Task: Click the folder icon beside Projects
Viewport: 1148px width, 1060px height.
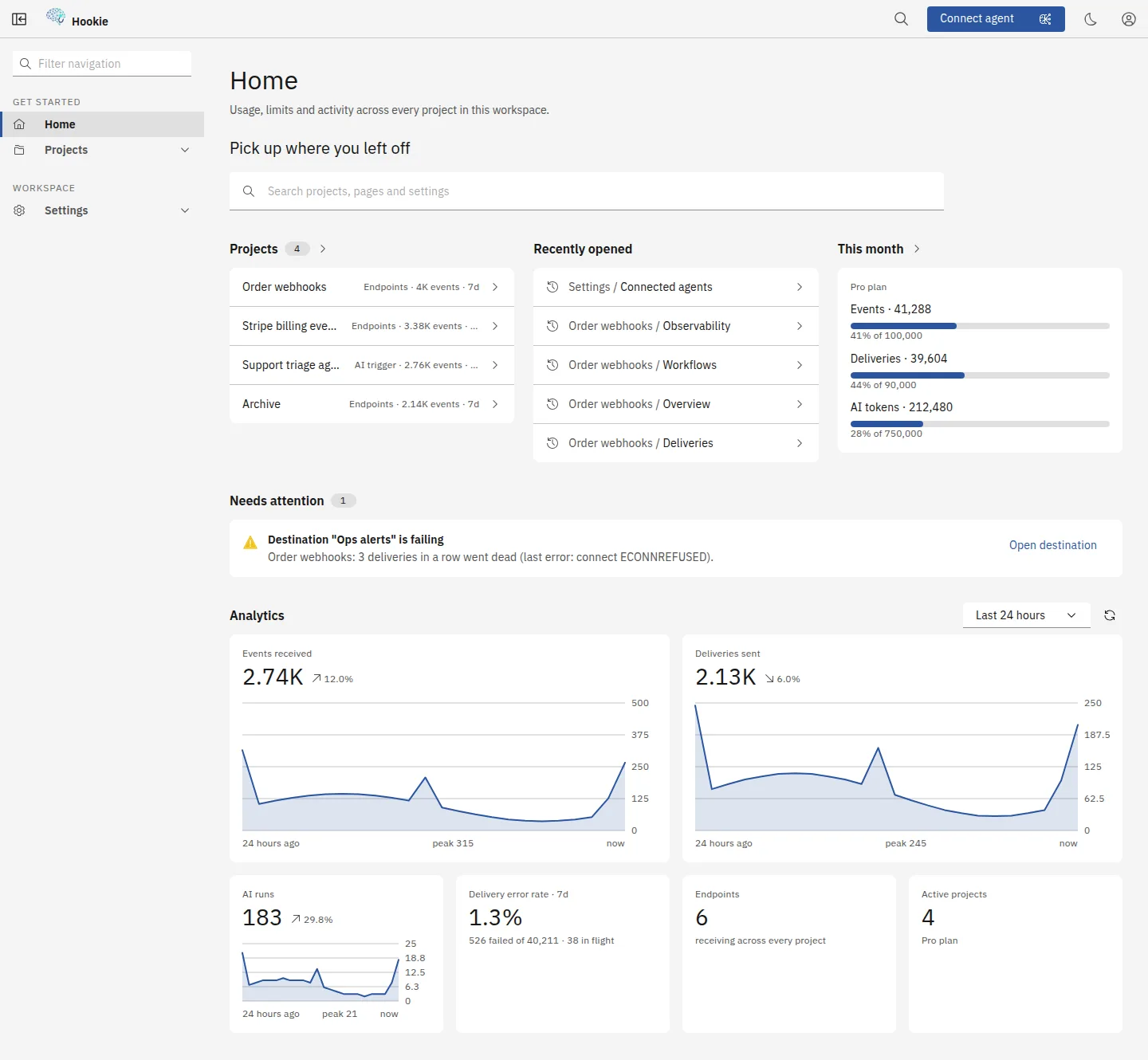Action: click(x=20, y=150)
